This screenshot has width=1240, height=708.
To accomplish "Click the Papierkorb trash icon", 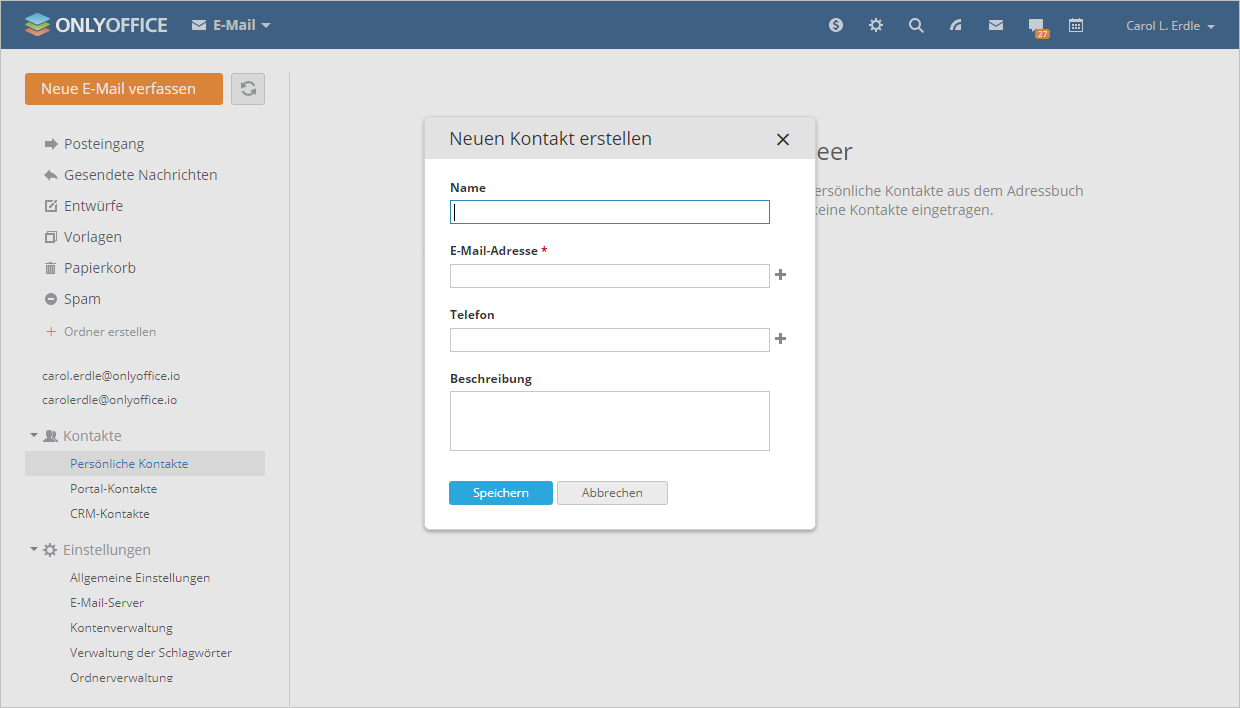I will click(51, 268).
